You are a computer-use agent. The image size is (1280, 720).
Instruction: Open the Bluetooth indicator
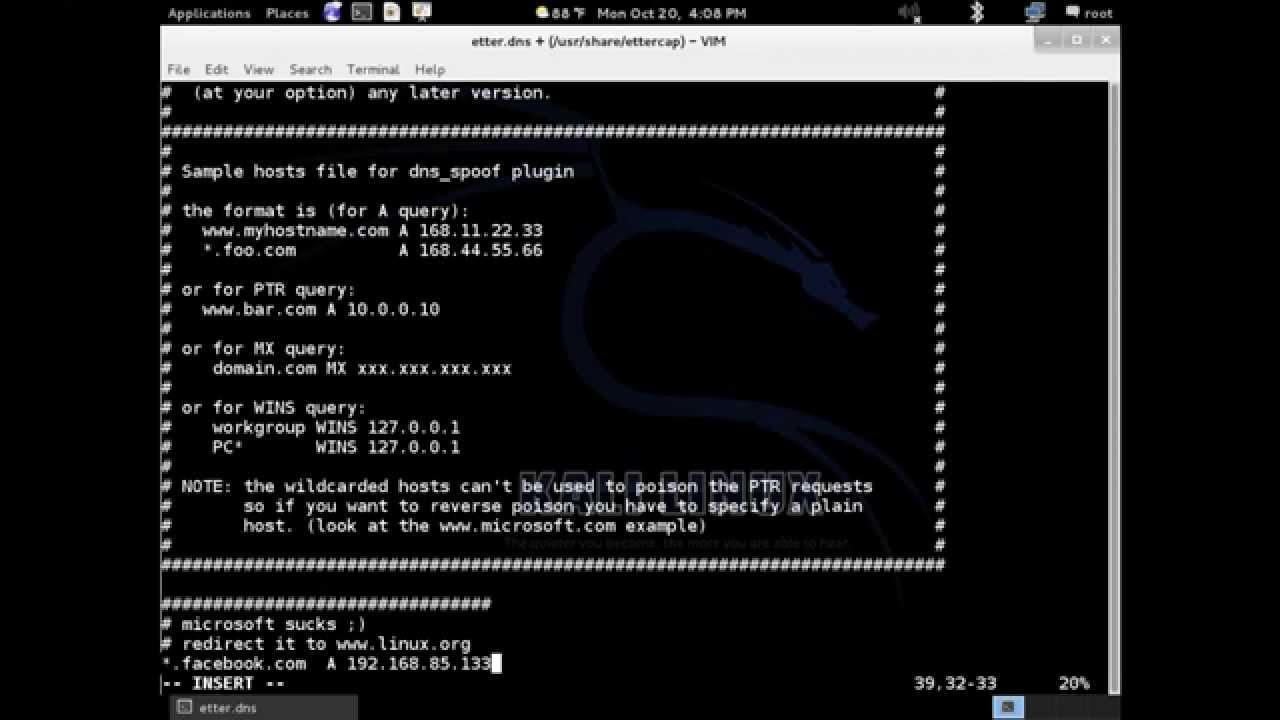[977, 12]
